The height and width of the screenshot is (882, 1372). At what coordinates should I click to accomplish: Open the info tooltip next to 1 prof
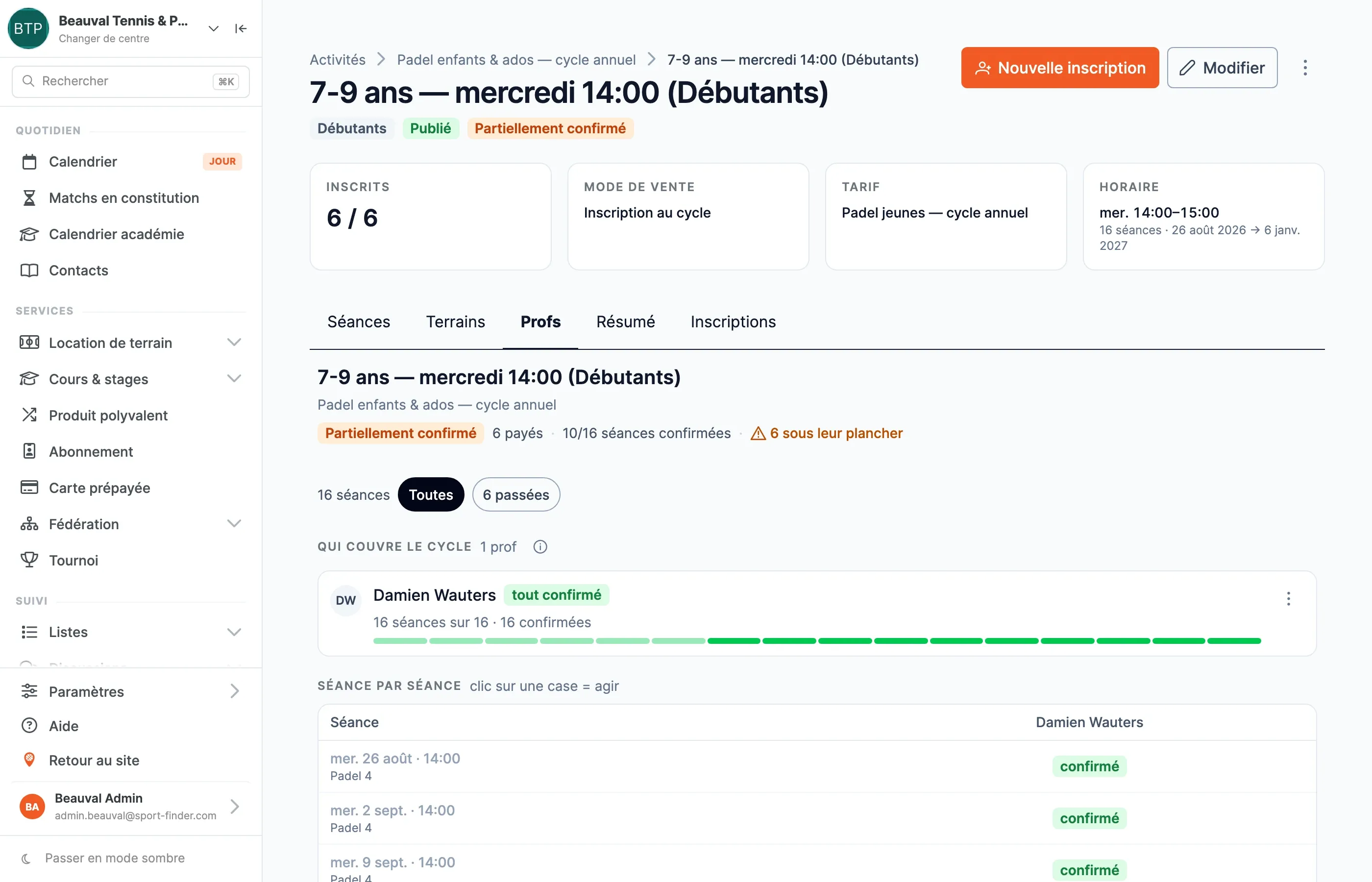pos(540,547)
